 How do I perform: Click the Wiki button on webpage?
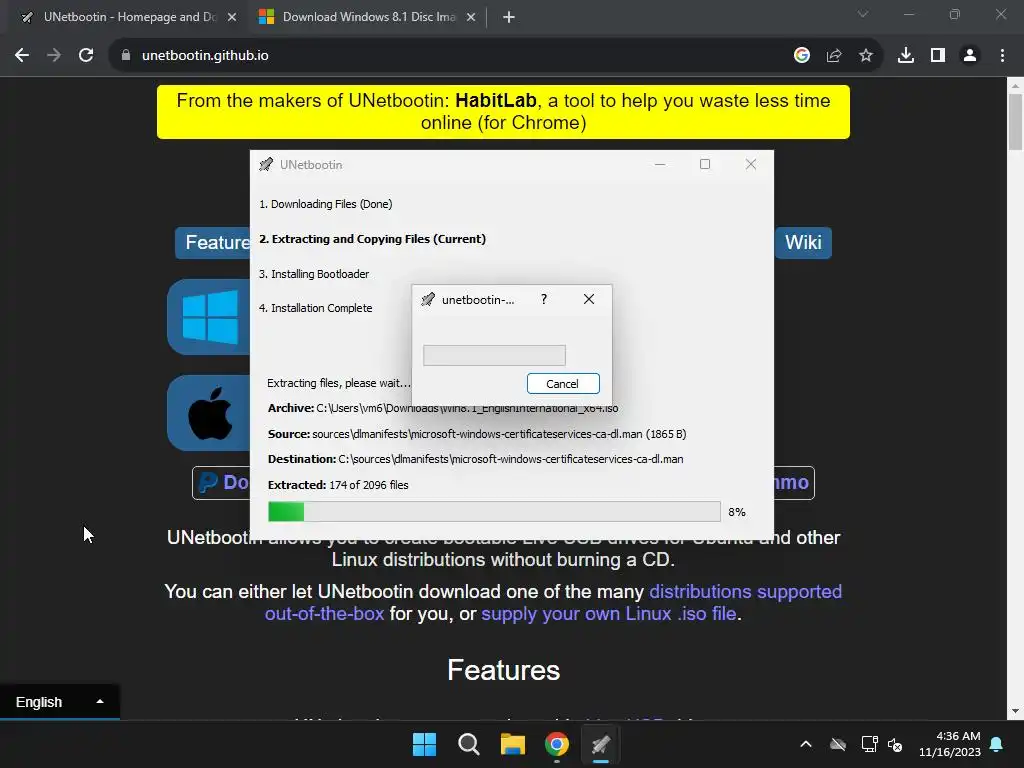pos(803,242)
